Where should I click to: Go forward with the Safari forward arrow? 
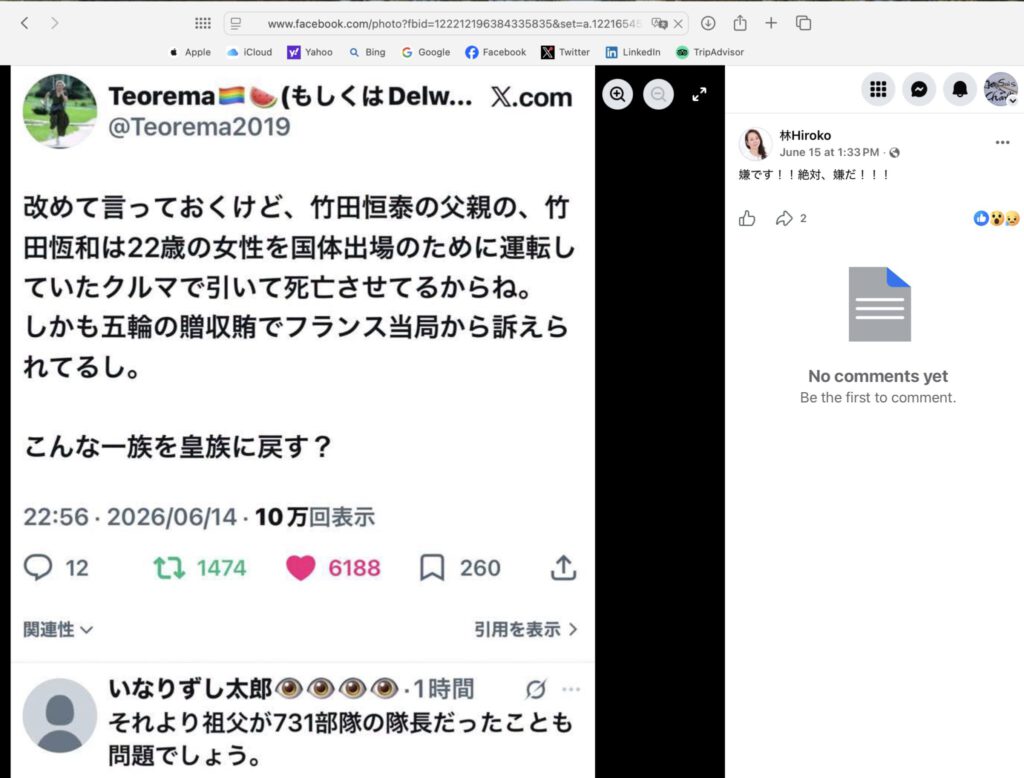click(x=55, y=24)
